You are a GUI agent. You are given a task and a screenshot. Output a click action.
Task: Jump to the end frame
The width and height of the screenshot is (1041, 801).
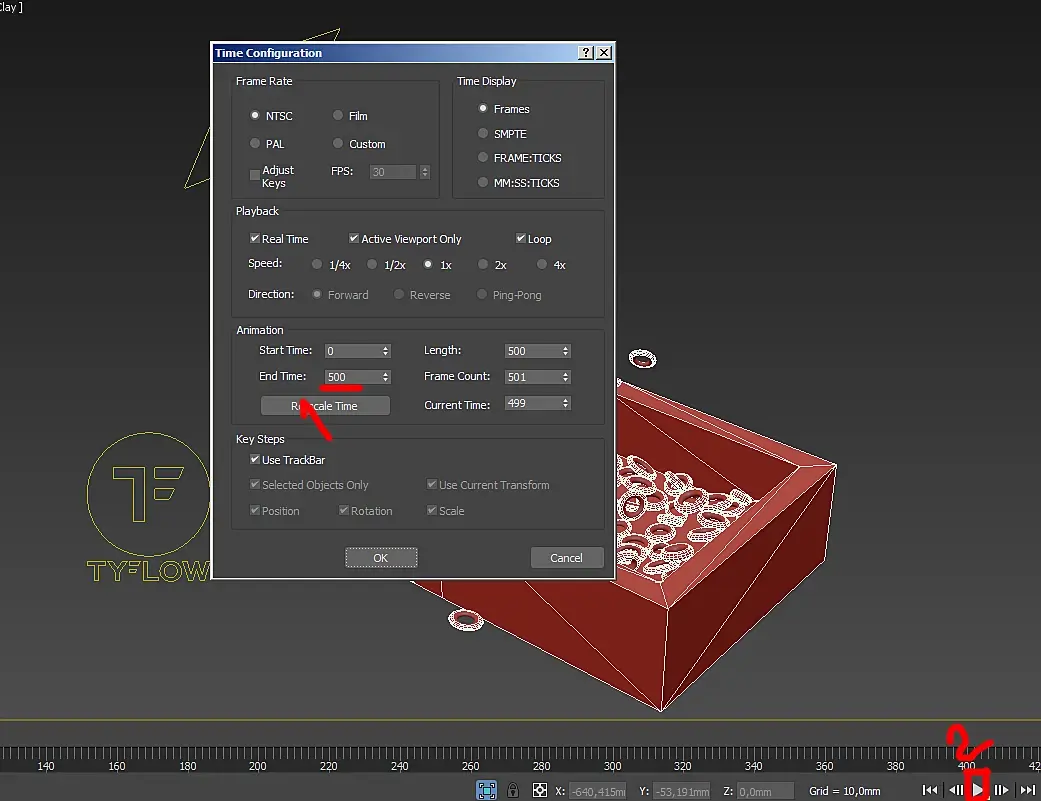pos(1028,790)
